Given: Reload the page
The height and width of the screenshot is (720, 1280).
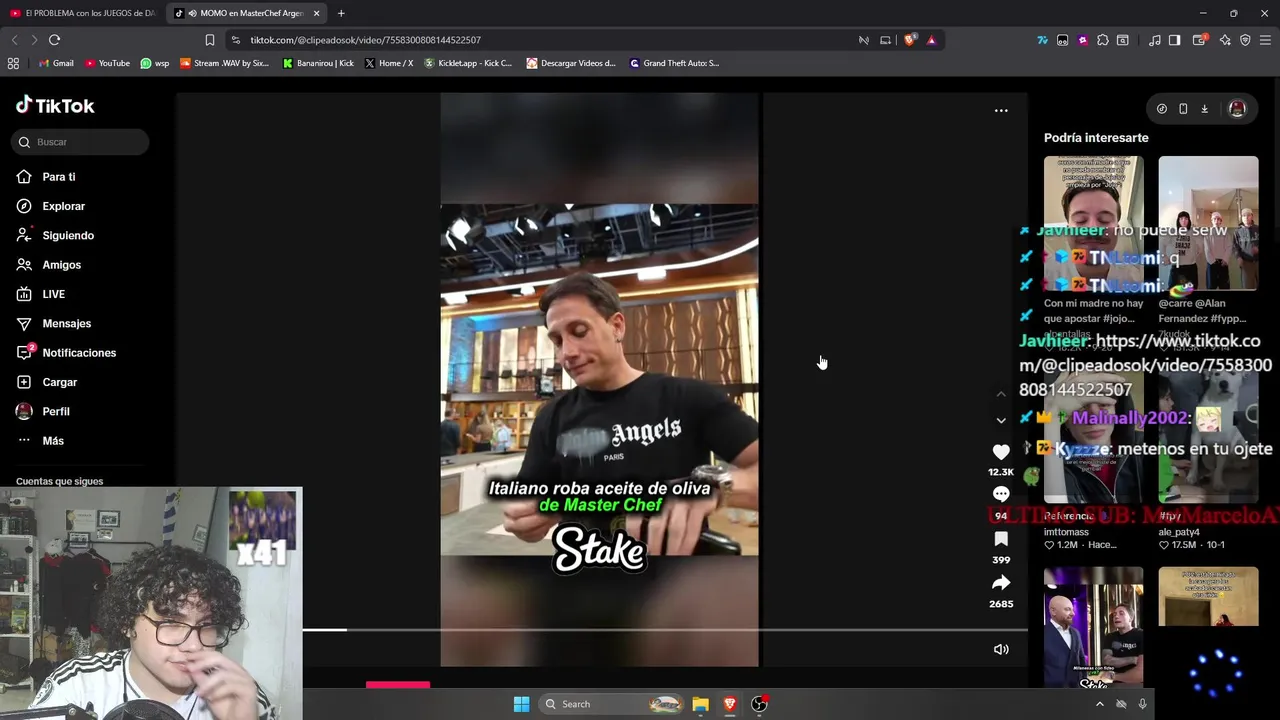Looking at the screenshot, I should [x=54, y=40].
